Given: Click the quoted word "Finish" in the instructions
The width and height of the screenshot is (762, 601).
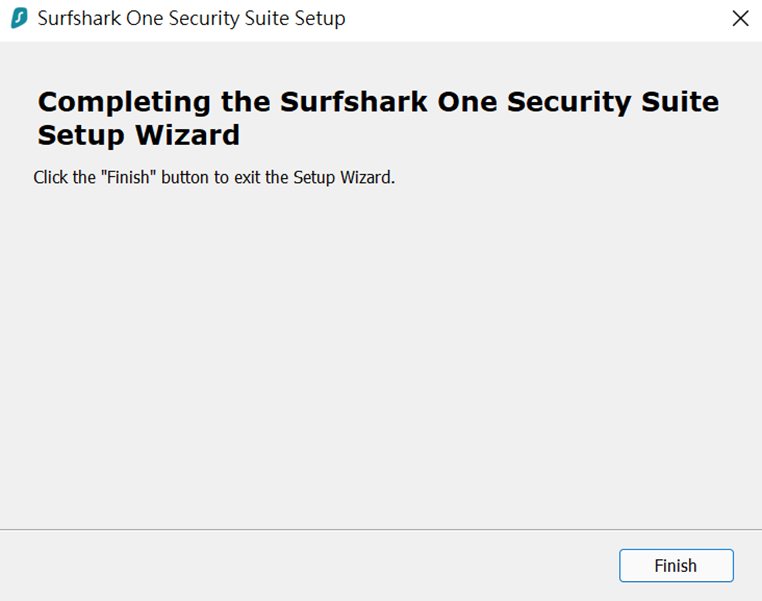Looking at the screenshot, I should [x=128, y=177].
